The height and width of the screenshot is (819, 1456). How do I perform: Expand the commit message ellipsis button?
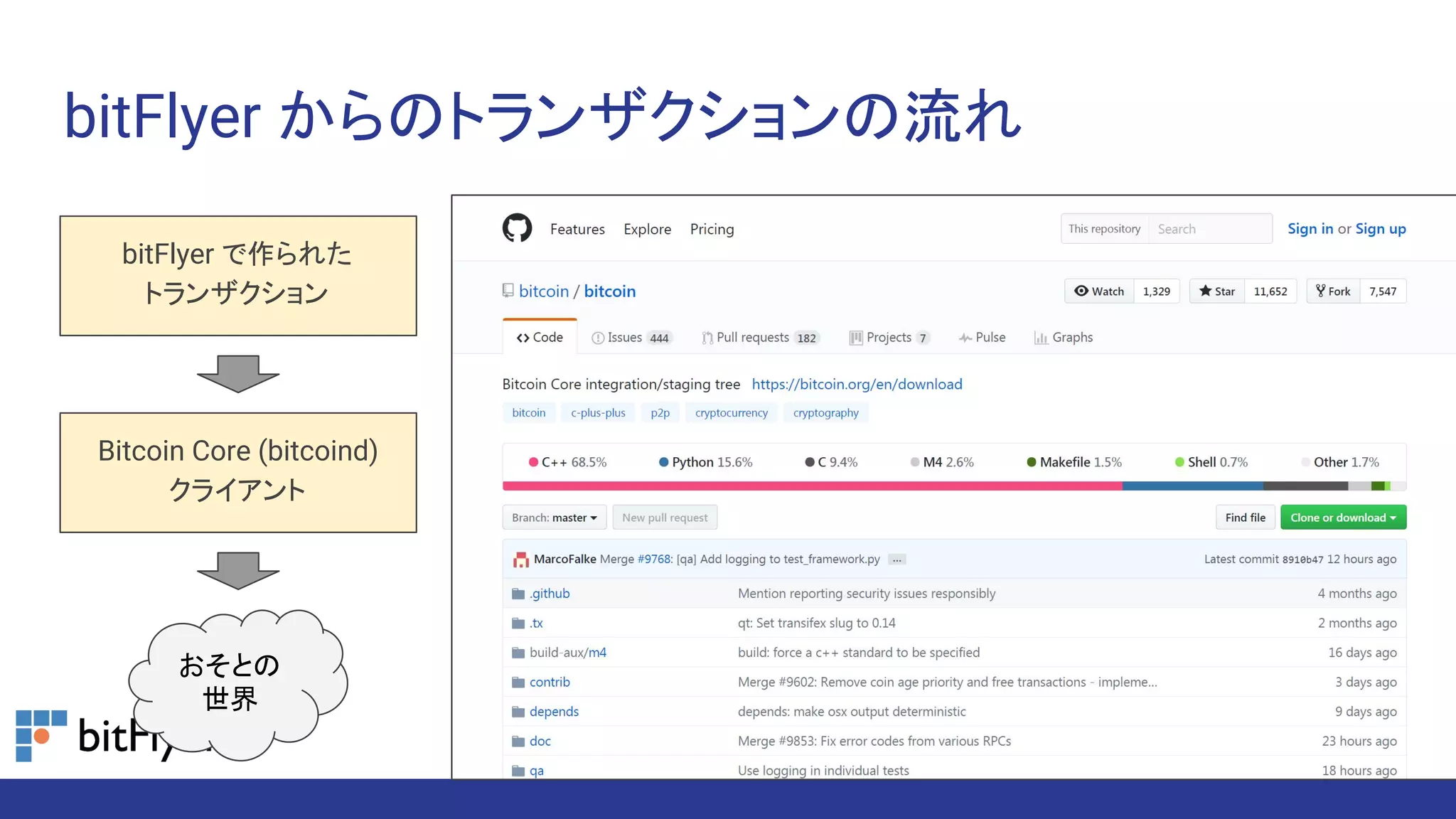[x=897, y=560]
